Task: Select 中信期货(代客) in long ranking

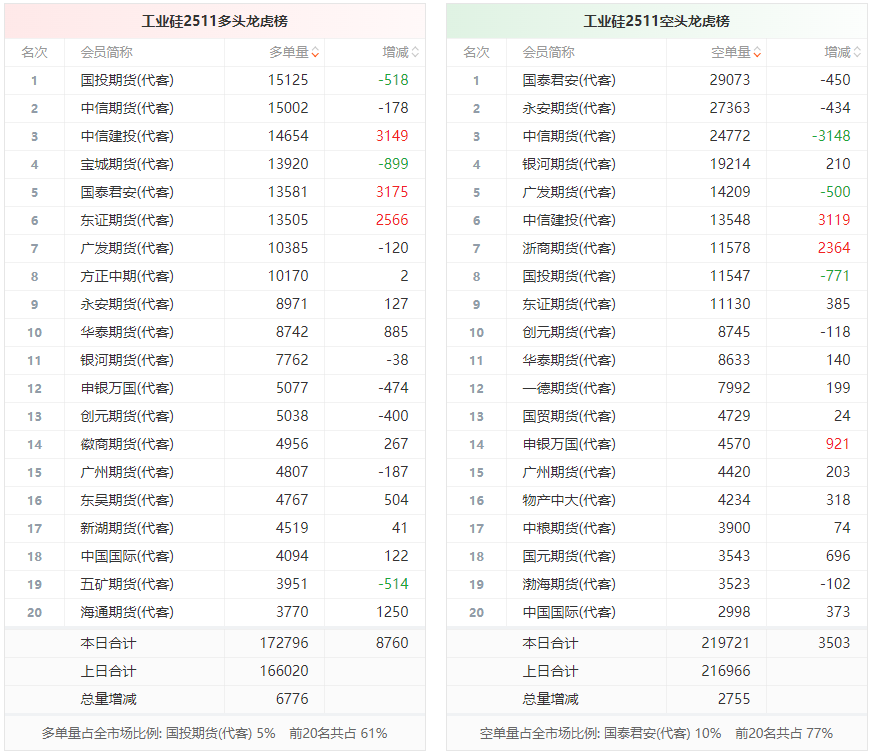Action: coord(127,108)
